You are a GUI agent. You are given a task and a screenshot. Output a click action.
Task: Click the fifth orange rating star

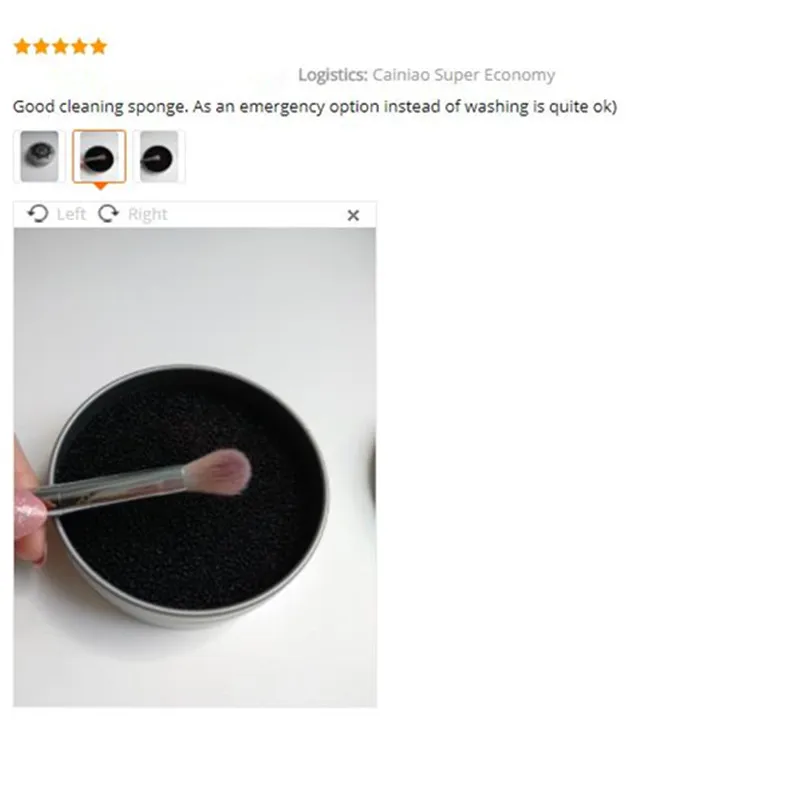[98, 46]
